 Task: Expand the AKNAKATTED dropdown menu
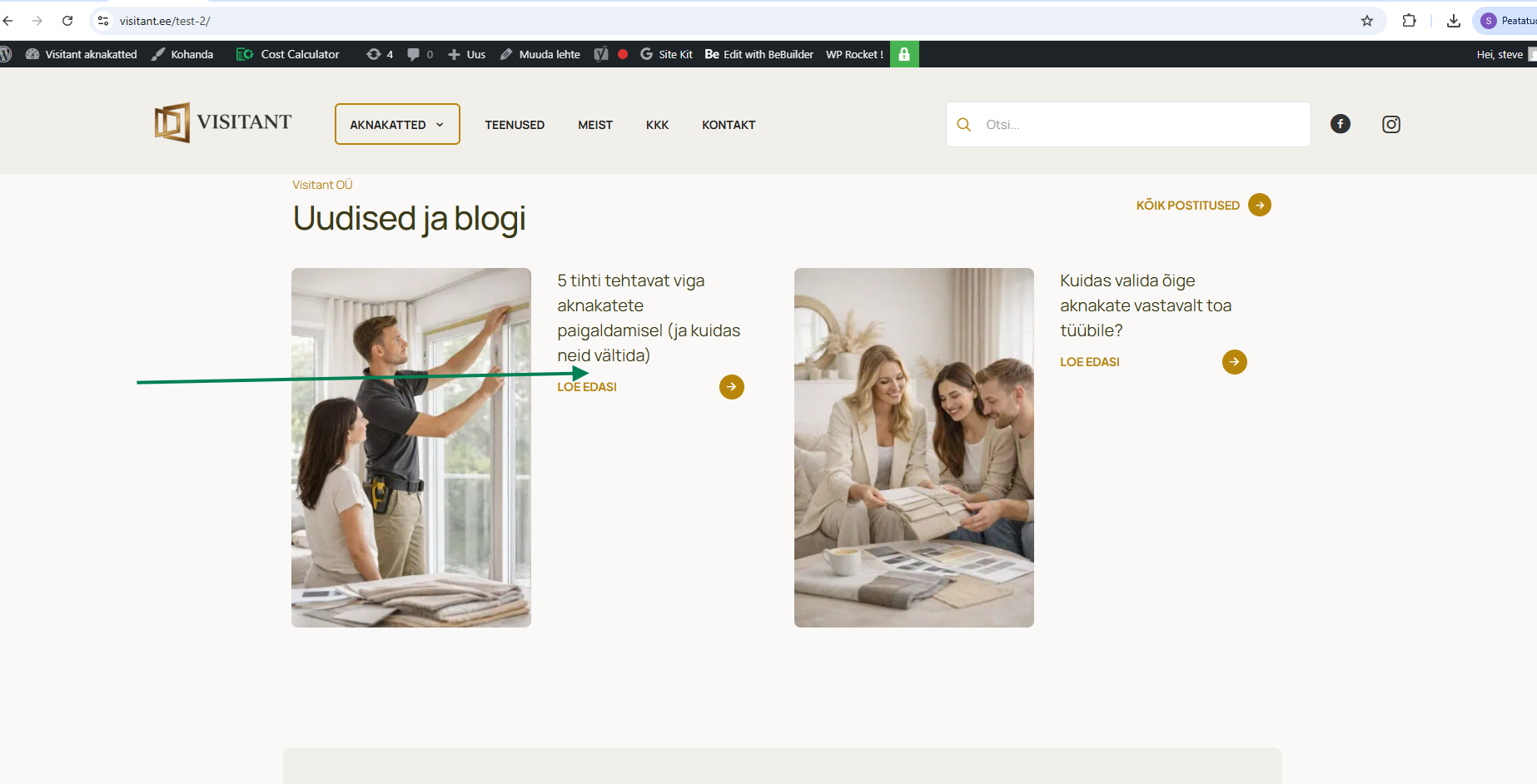tap(397, 124)
